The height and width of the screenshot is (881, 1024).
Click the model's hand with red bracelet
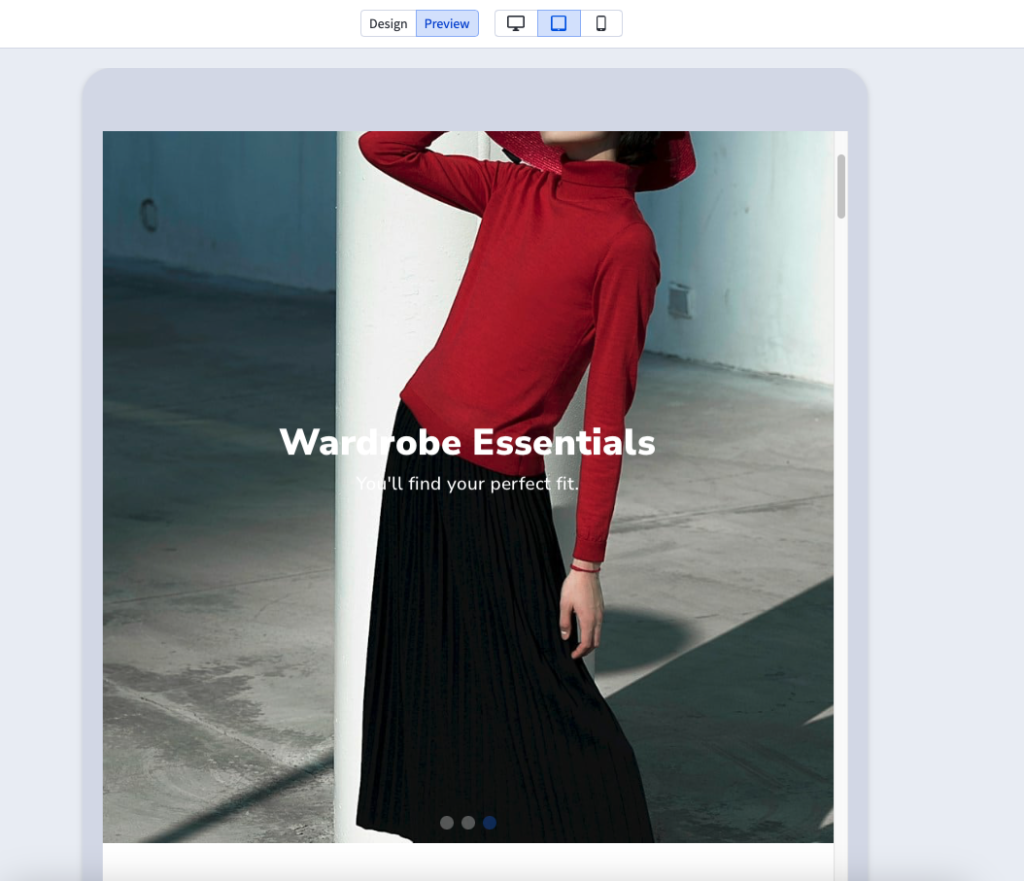point(582,610)
